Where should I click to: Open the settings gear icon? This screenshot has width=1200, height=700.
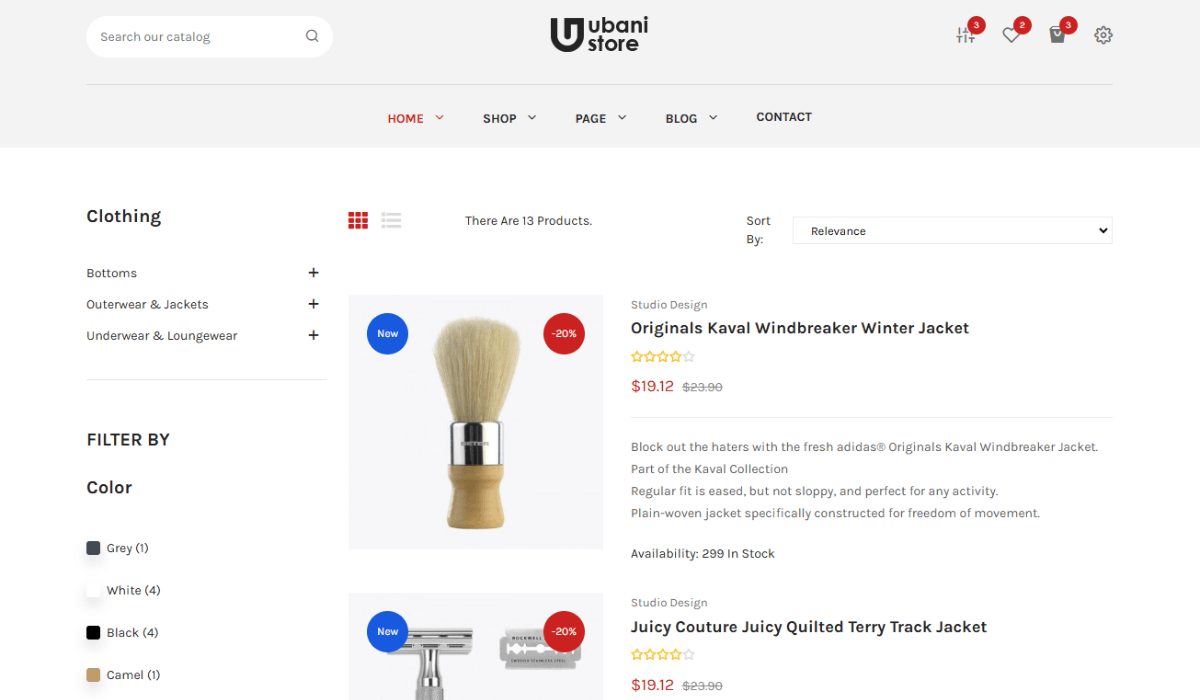click(x=1103, y=35)
